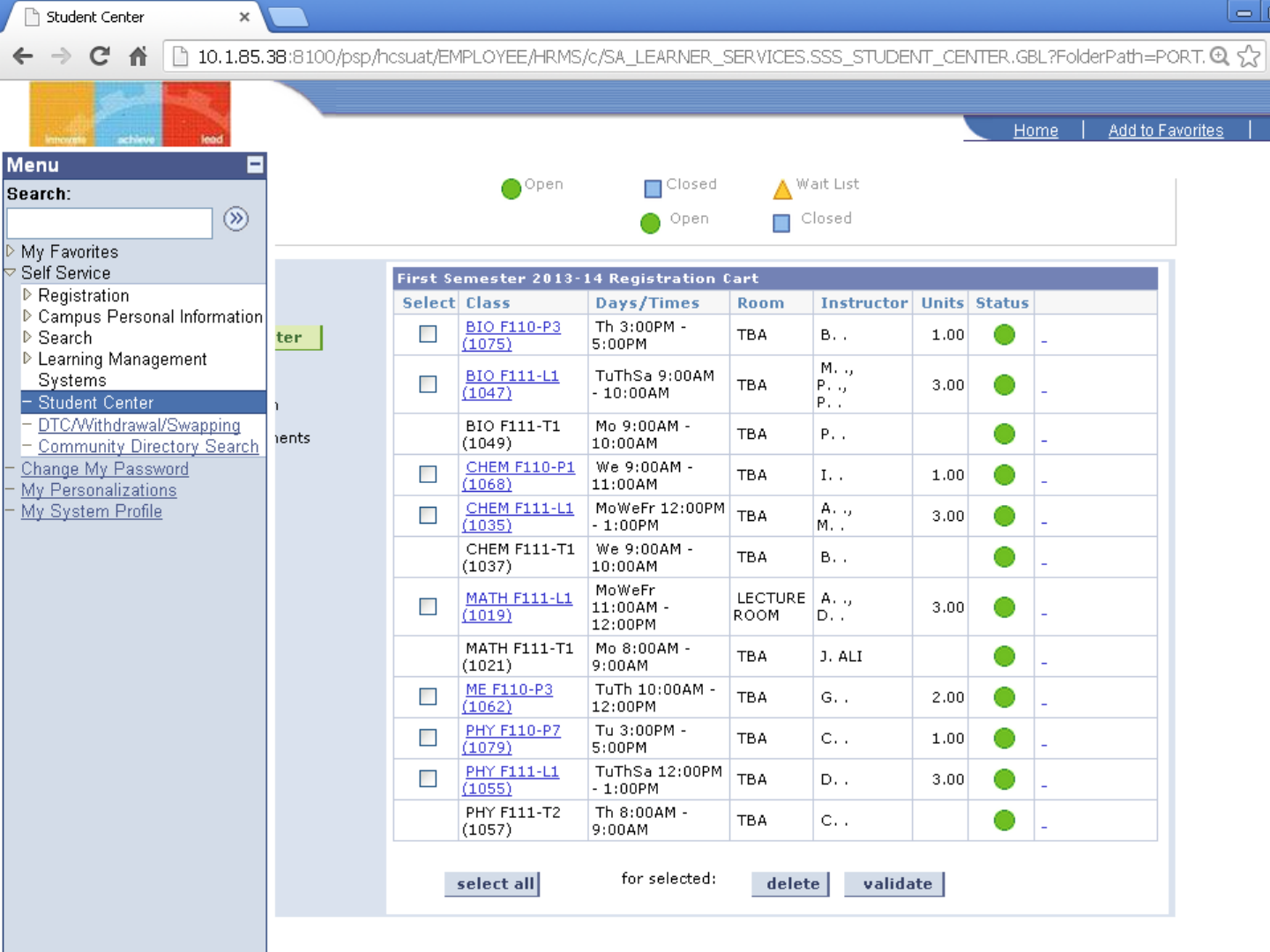Collapse the Menu panel minimize icon
Image resolution: width=1270 pixels, height=952 pixels.
click(x=255, y=165)
